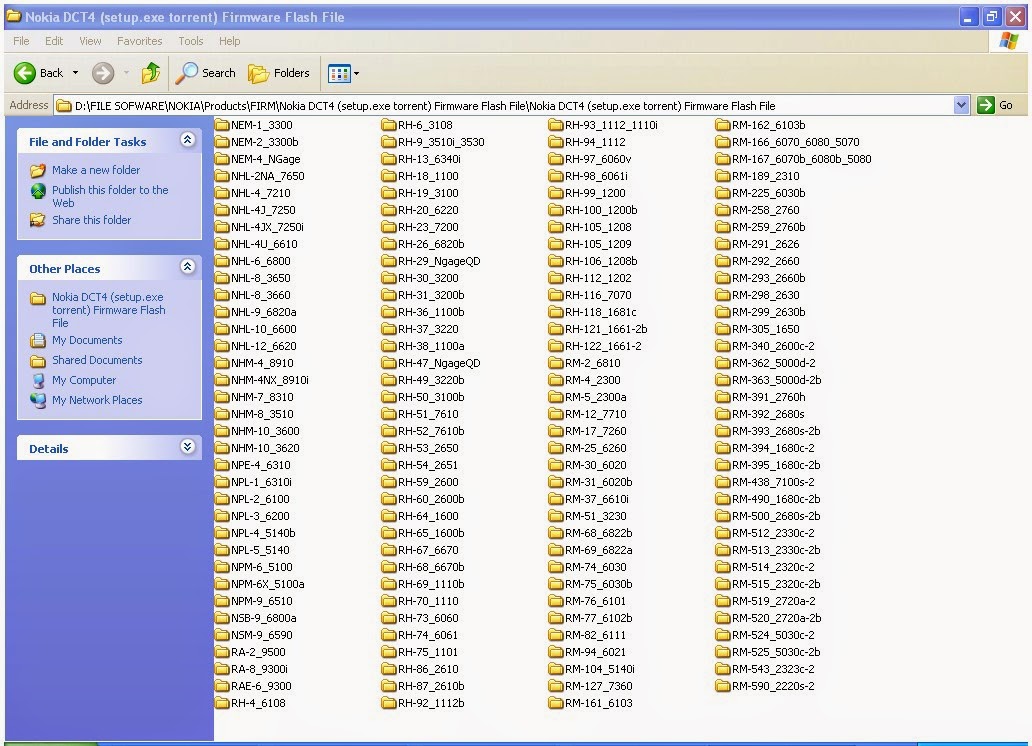
Task: Open the RM-590_2220s-2 folder
Action: 768,686
